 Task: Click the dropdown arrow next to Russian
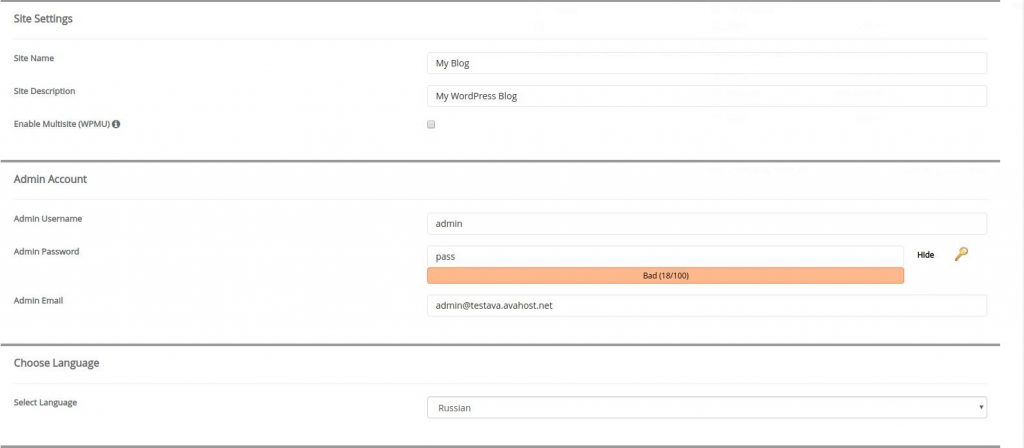[x=981, y=408]
